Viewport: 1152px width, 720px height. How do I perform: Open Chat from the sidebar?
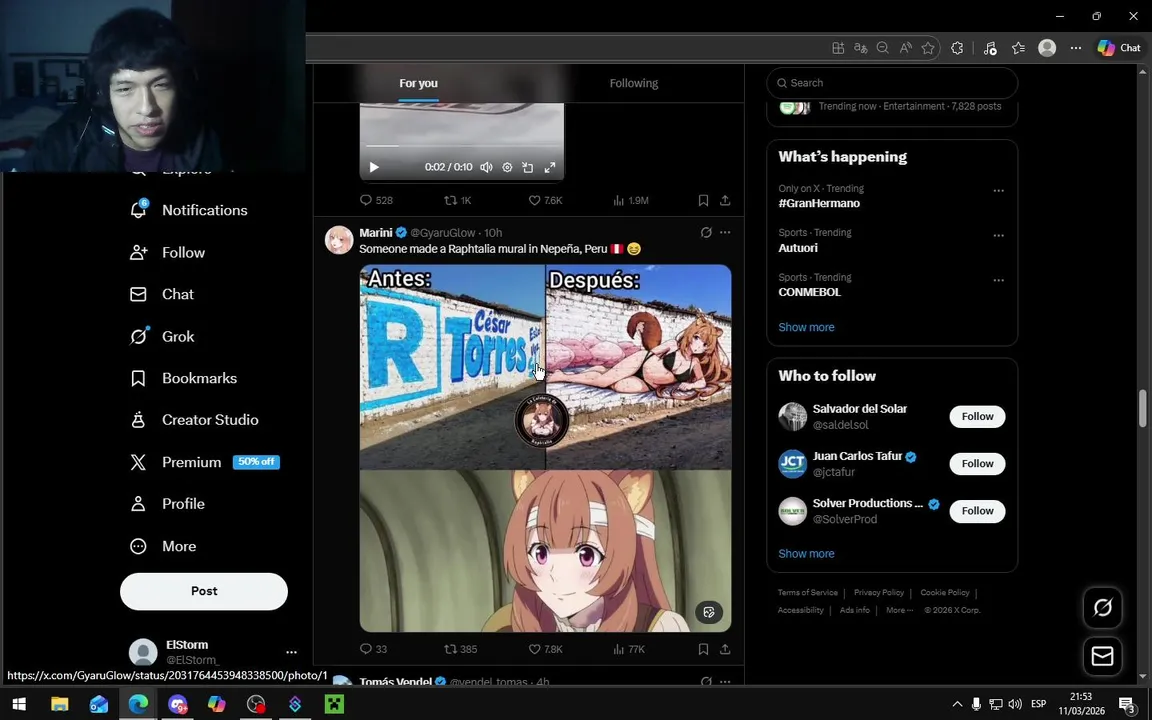pyautogui.click(x=162, y=295)
